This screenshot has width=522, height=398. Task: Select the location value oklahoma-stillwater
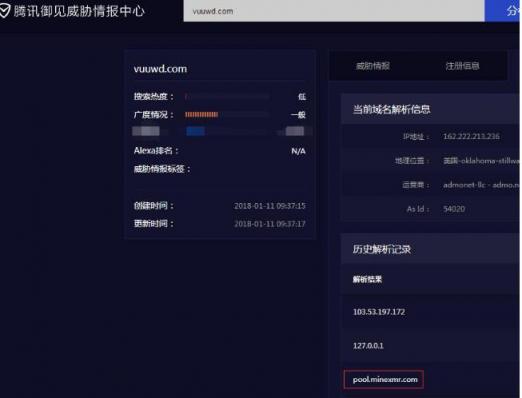pos(481,161)
